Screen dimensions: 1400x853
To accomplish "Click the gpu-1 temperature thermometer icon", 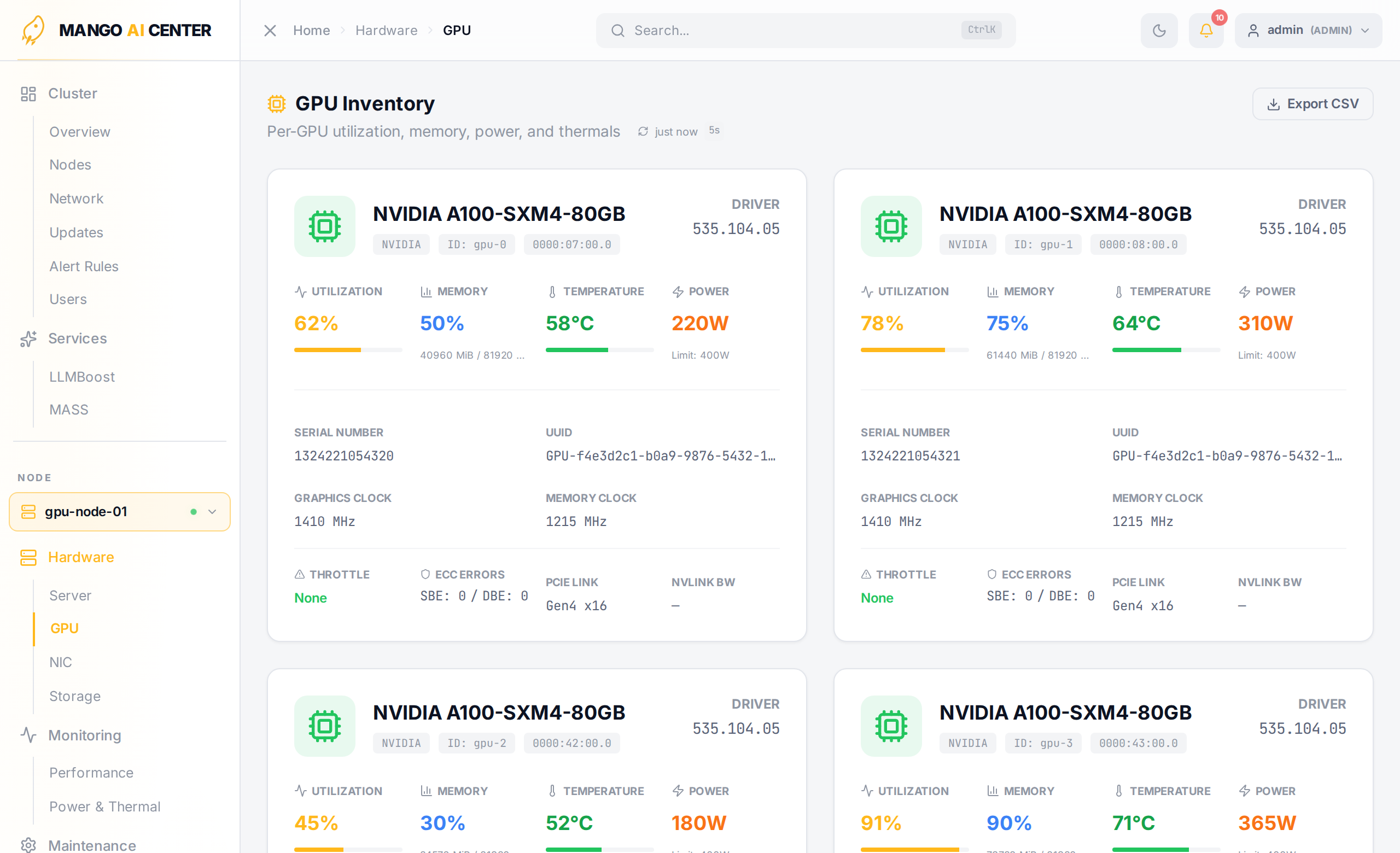I will [x=1119, y=292].
